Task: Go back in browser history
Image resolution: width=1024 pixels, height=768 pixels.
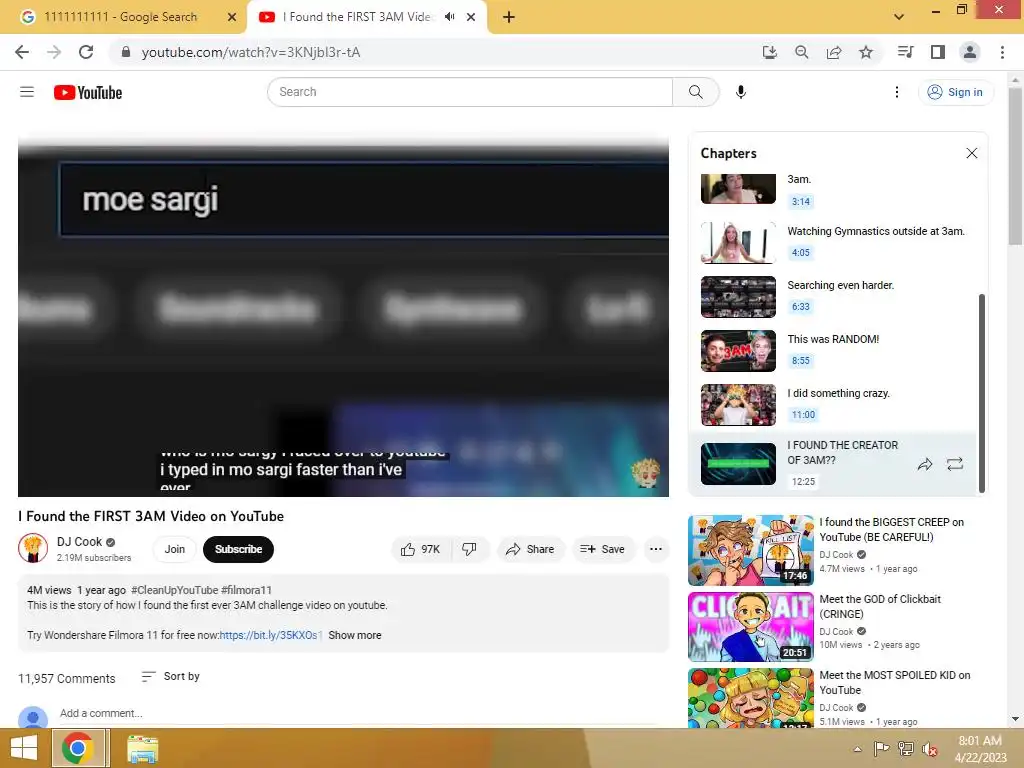Action: coord(22,52)
